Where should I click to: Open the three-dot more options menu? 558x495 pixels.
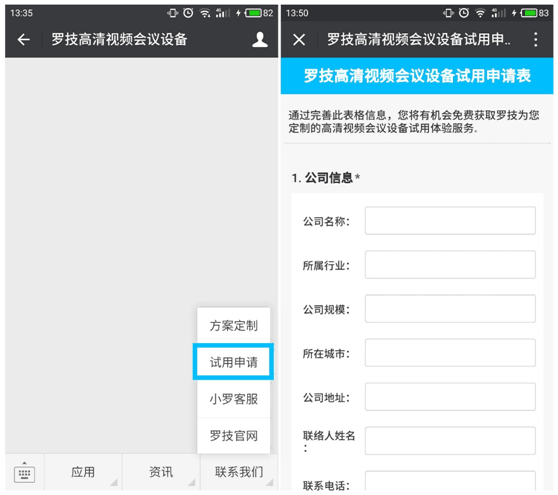536,40
